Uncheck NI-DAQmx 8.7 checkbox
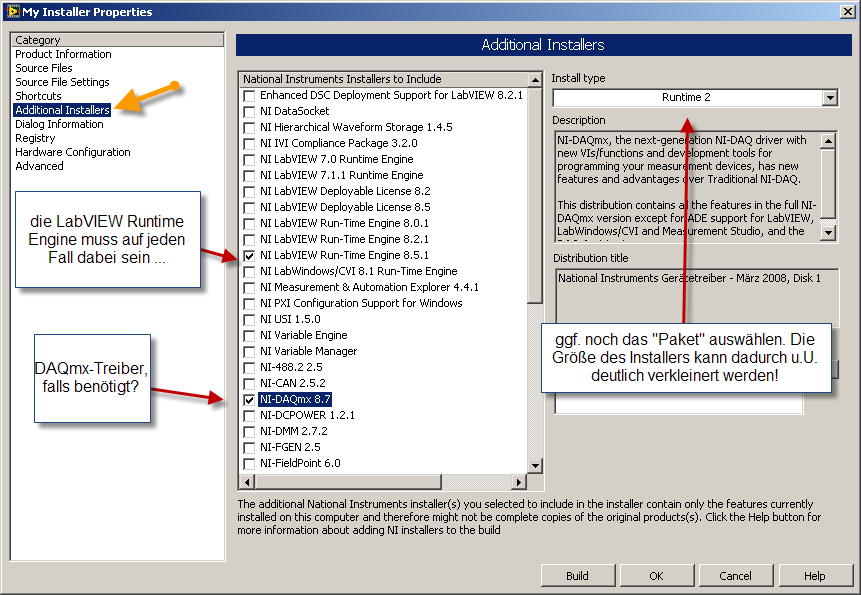This screenshot has height=595, width=861. [x=249, y=400]
